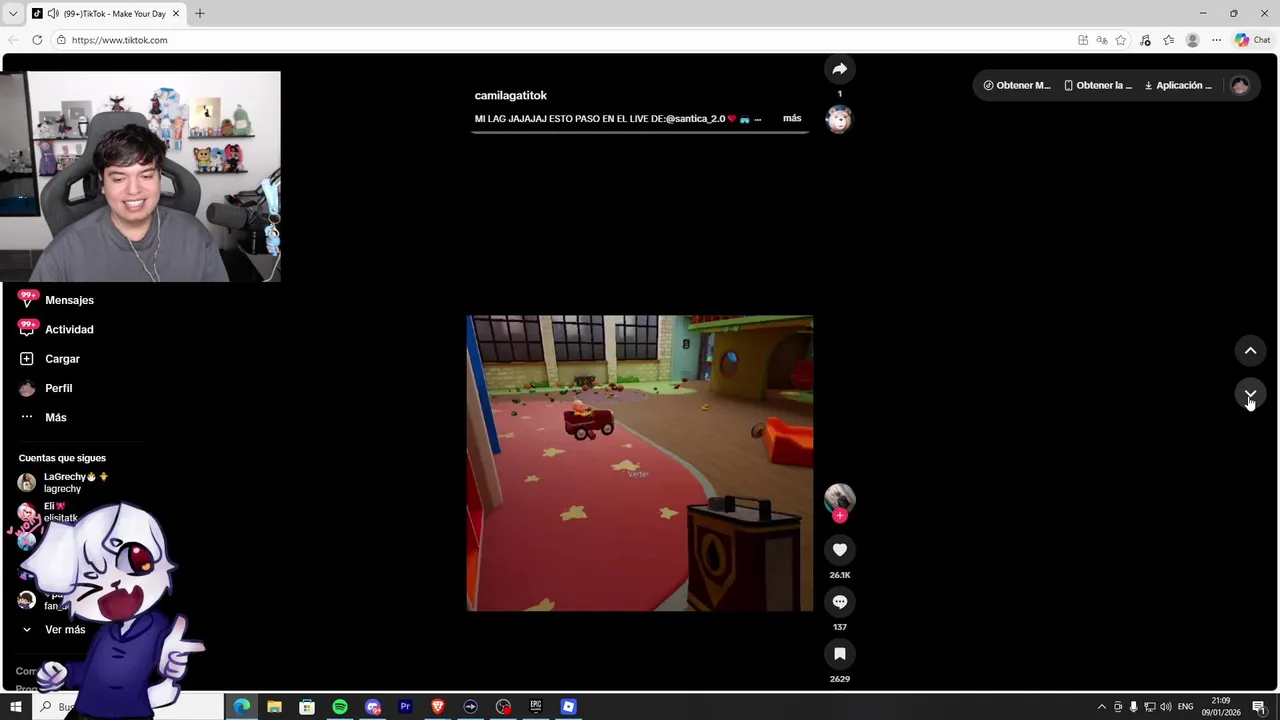Show hidden system tray icons
The image size is (1280, 720).
1102,707
